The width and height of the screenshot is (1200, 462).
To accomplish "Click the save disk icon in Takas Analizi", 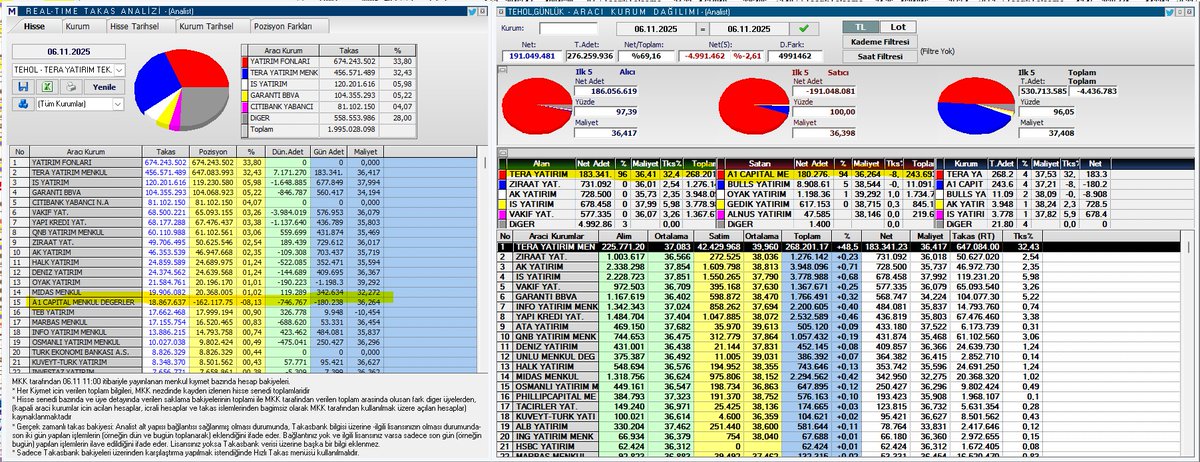I will 21,87.
